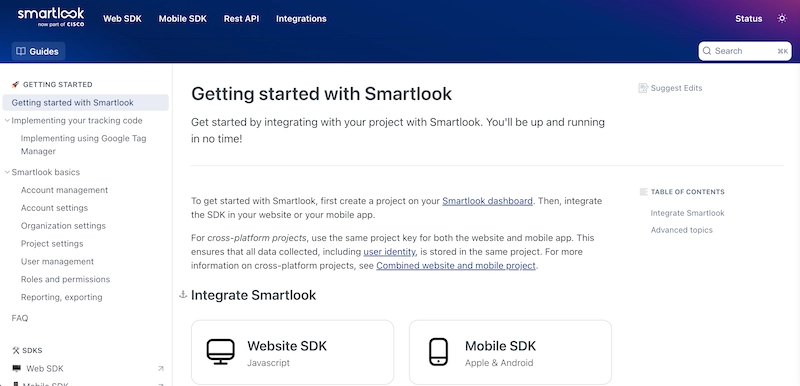Click the search magnifier icon

tap(707, 51)
